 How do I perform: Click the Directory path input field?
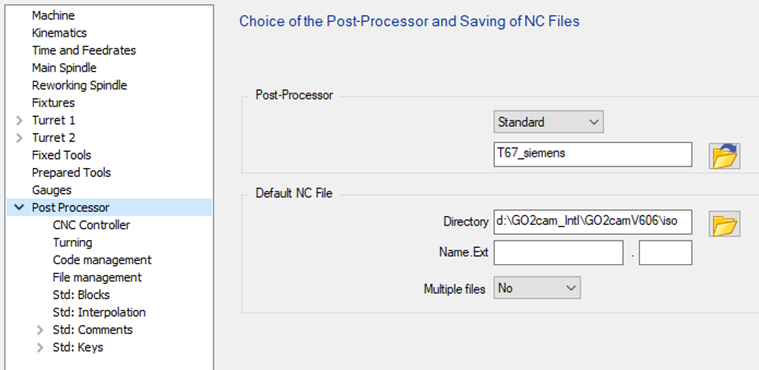592,222
